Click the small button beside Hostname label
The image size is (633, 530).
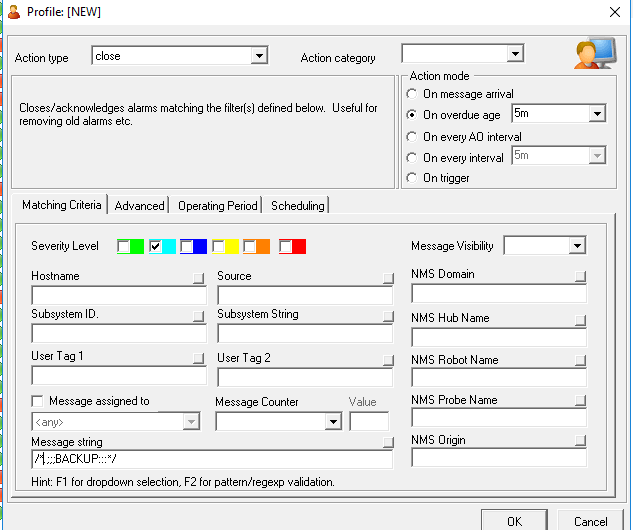pyautogui.click(x=199, y=278)
